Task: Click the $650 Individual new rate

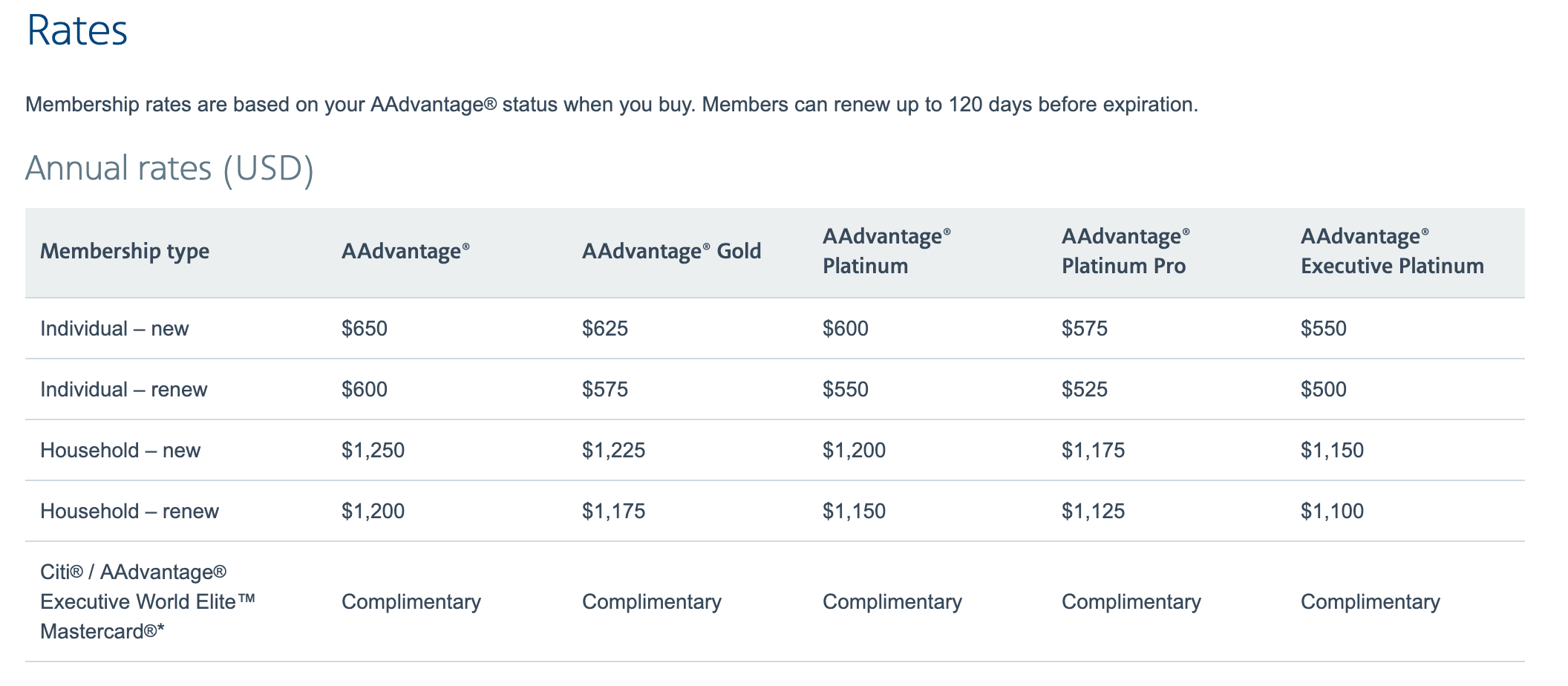Action: (365, 329)
